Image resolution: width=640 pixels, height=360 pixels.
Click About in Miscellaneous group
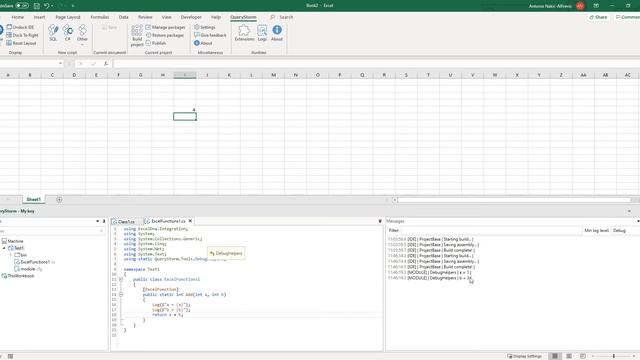tap(203, 43)
